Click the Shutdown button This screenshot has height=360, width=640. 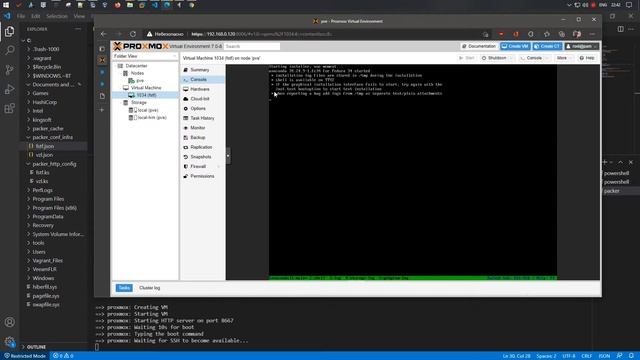click(x=497, y=58)
